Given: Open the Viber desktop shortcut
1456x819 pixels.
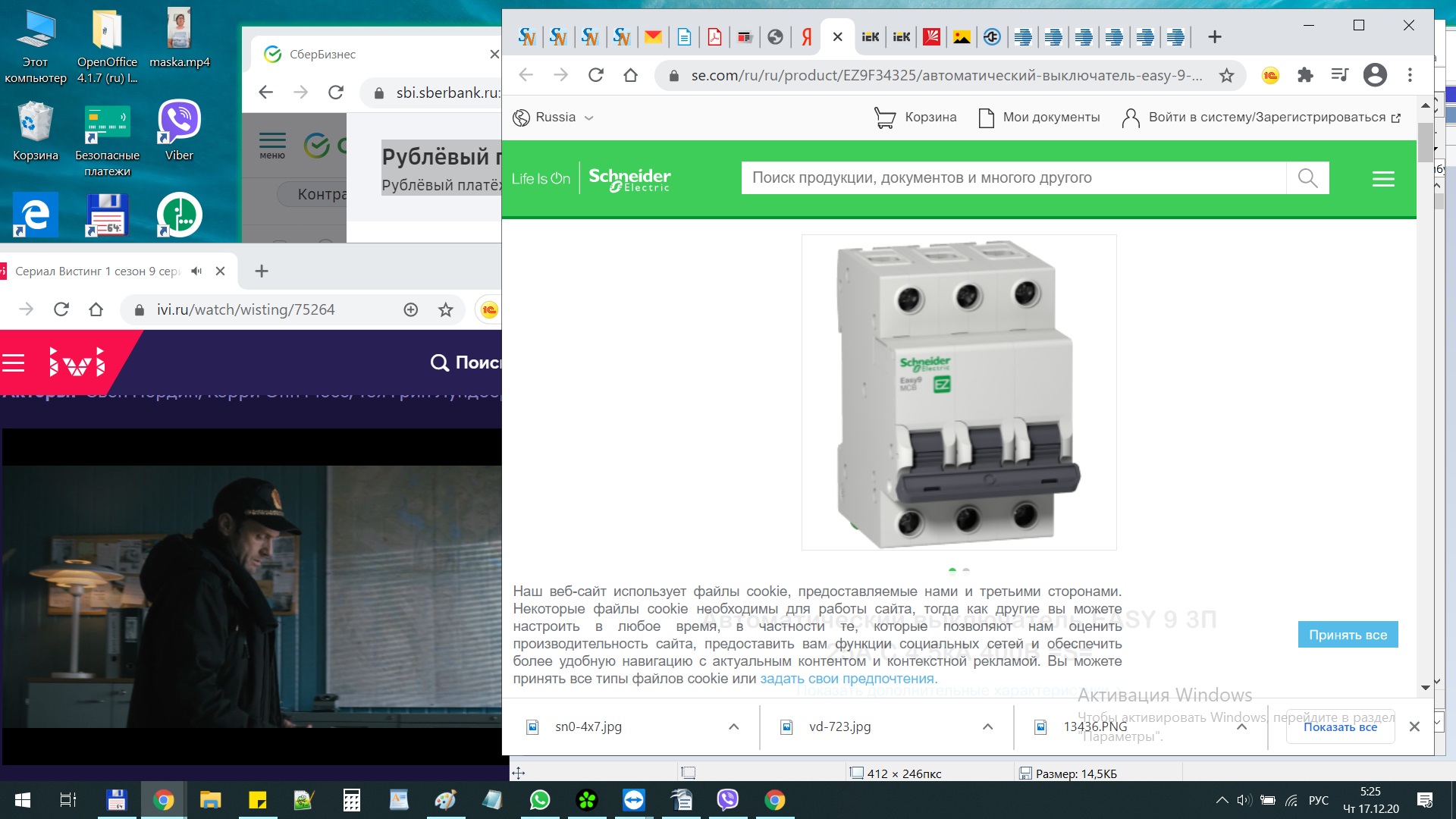Looking at the screenshot, I should pos(179,130).
